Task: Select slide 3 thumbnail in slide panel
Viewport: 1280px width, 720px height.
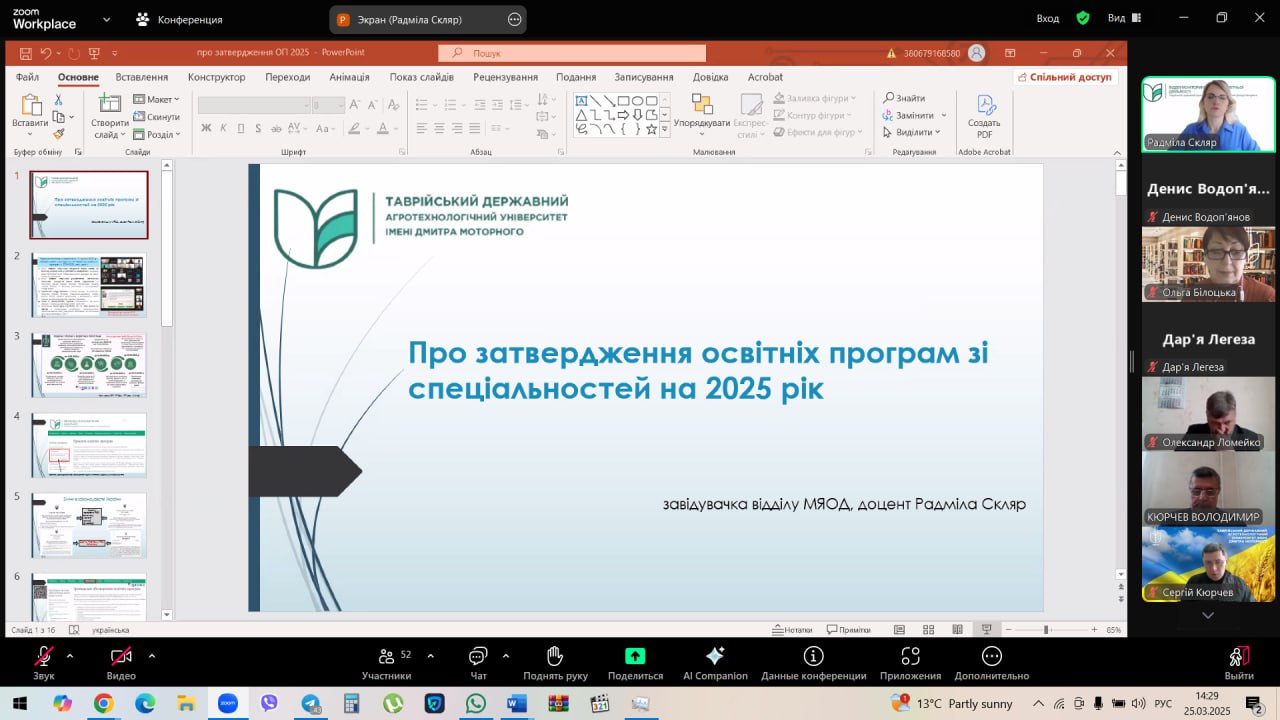Action: pyautogui.click(x=89, y=365)
